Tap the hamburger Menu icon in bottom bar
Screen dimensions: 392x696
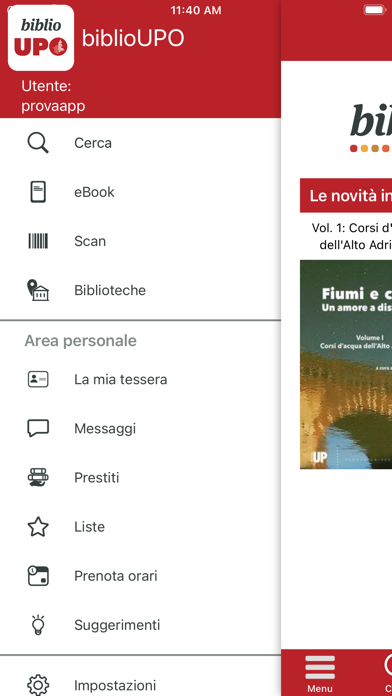[x=320, y=668]
